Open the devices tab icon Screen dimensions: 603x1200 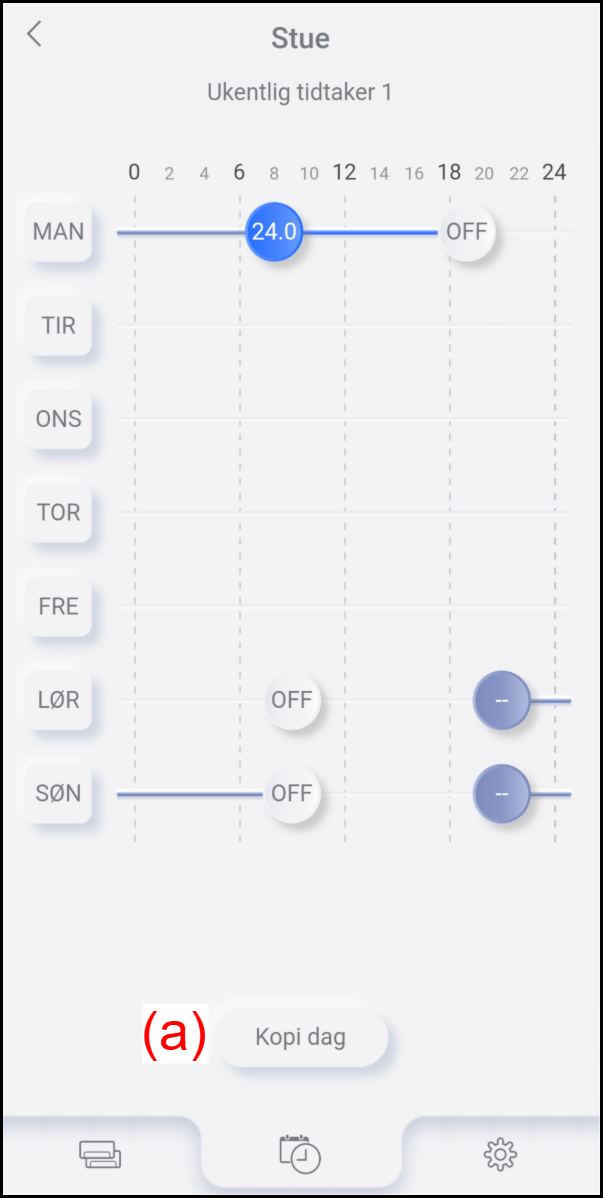[x=100, y=1156]
